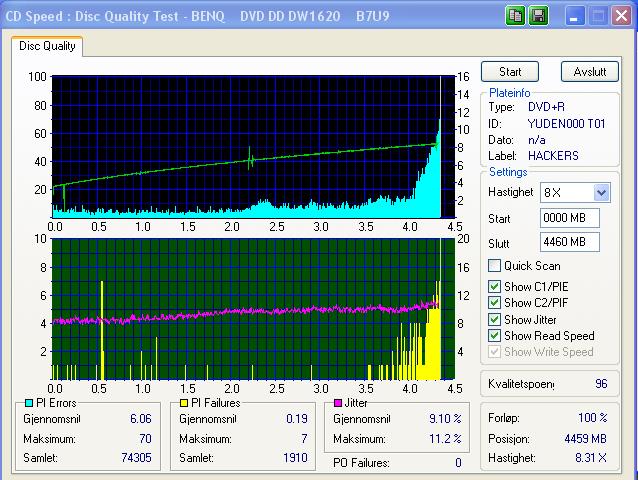Click the yellow PI Failures color swatch
The width and height of the screenshot is (638, 480).
(x=184, y=403)
